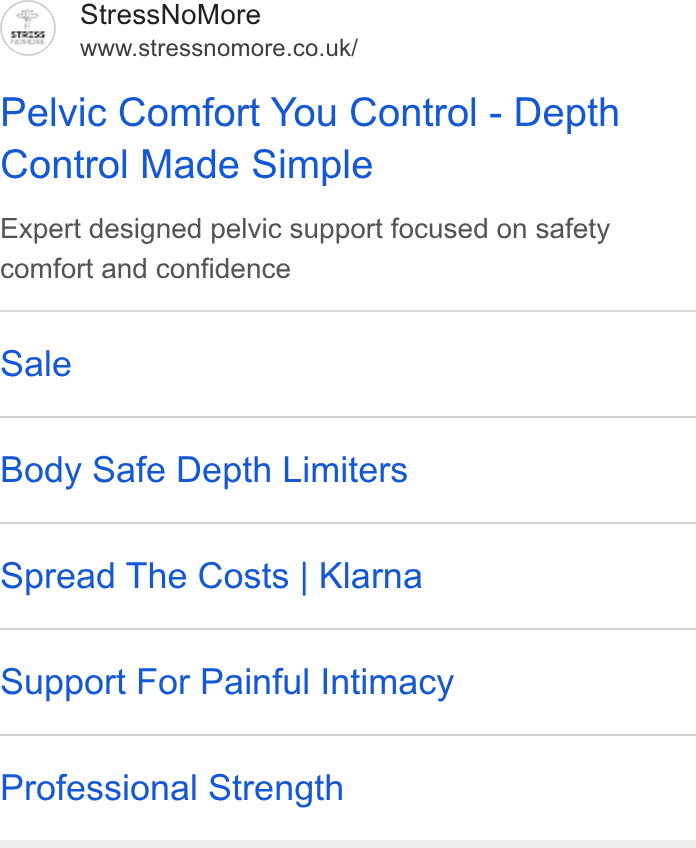The image size is (696, 848).
Task: Open Support For Painful Intimacy link
Action: (x=227, y=682)
